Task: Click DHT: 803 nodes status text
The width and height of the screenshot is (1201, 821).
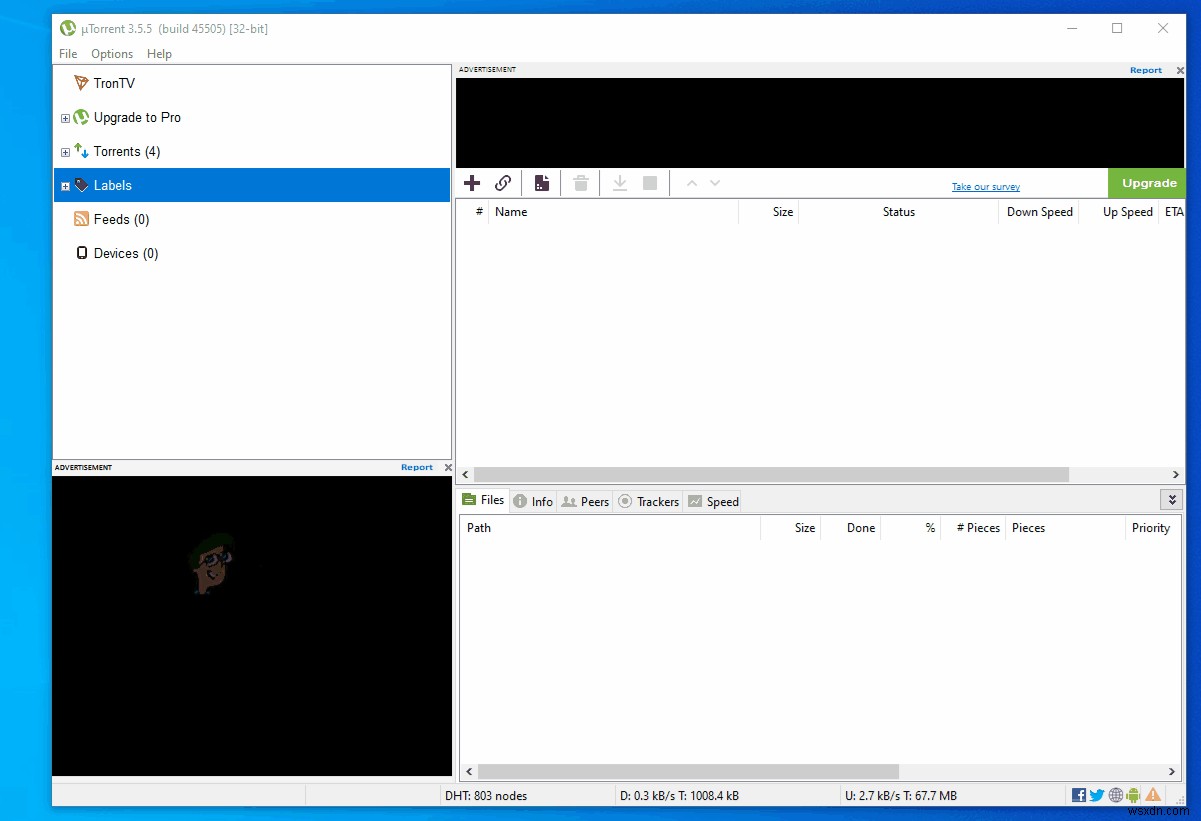Action: (x=485, y=796)
